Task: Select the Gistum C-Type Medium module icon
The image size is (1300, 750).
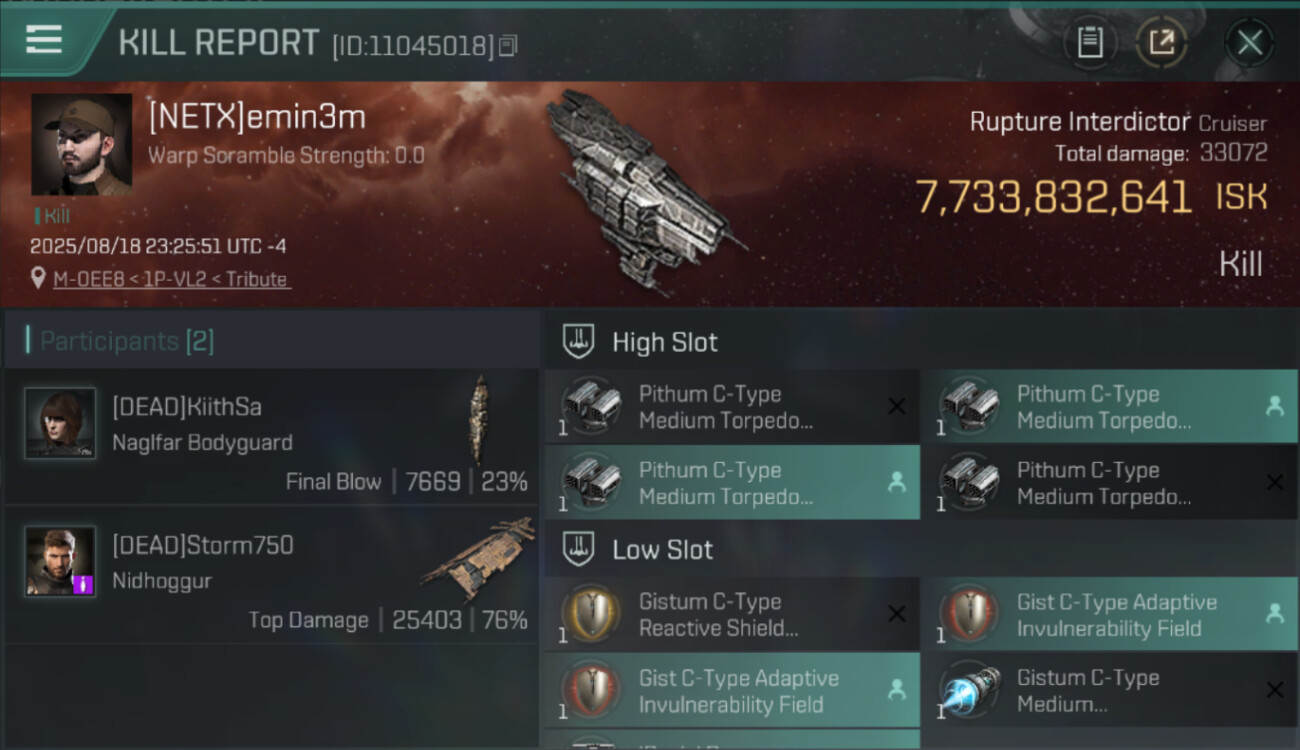Action: [x=970, y=691]
